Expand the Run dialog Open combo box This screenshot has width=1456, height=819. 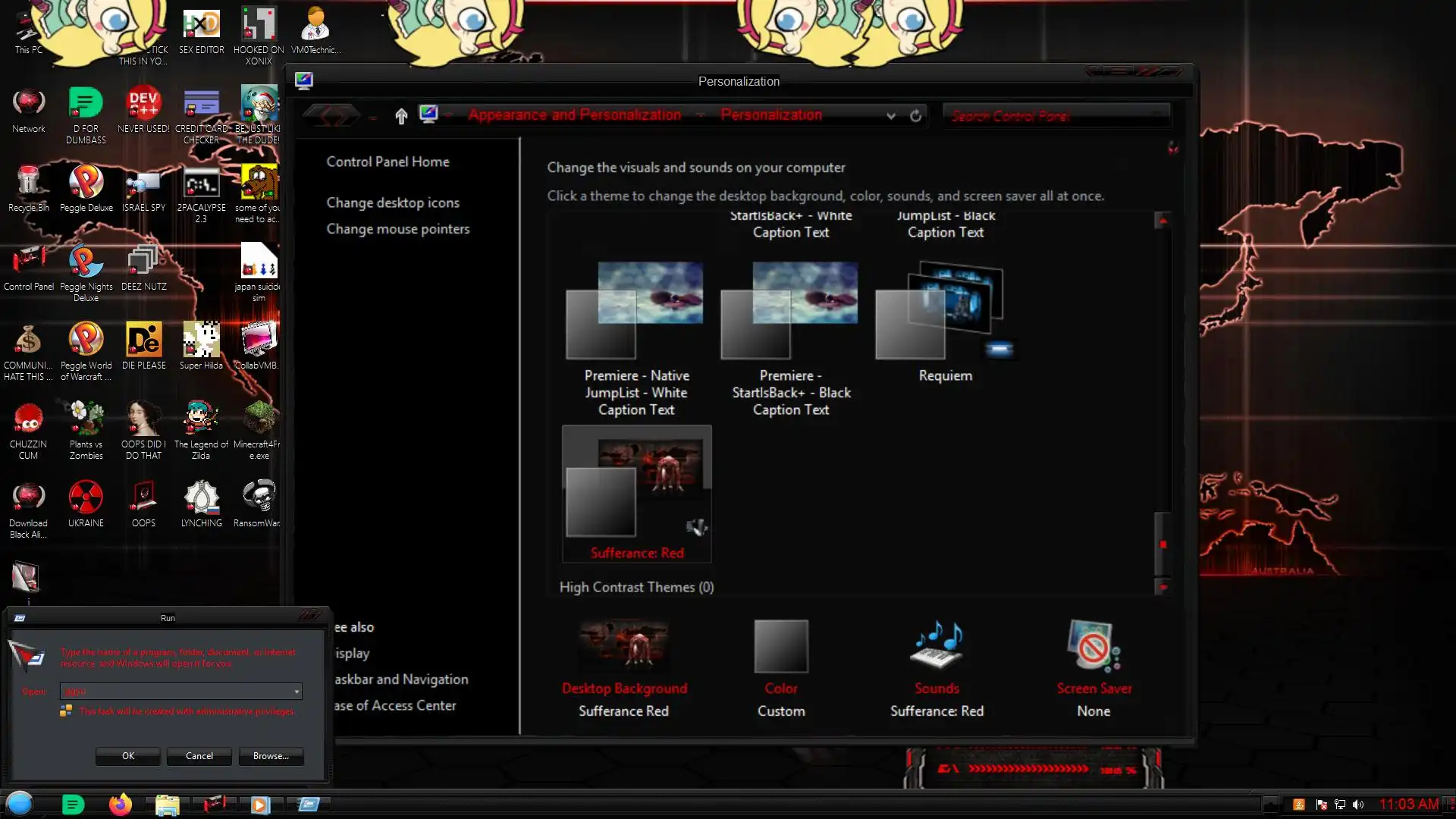point(297,692)
